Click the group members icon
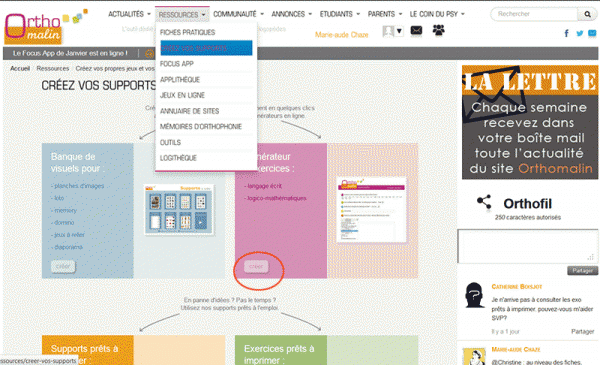 point(439,30)
